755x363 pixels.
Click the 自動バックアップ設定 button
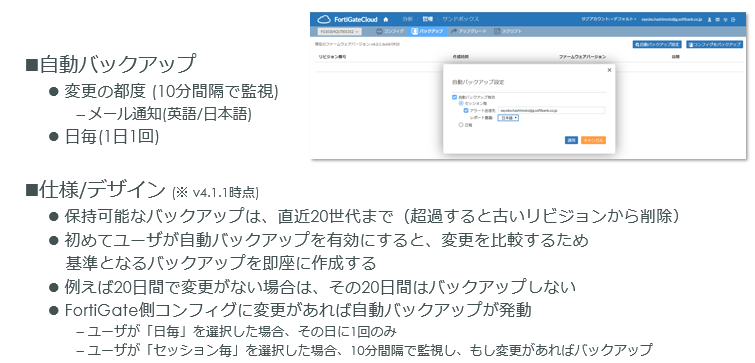657,44
